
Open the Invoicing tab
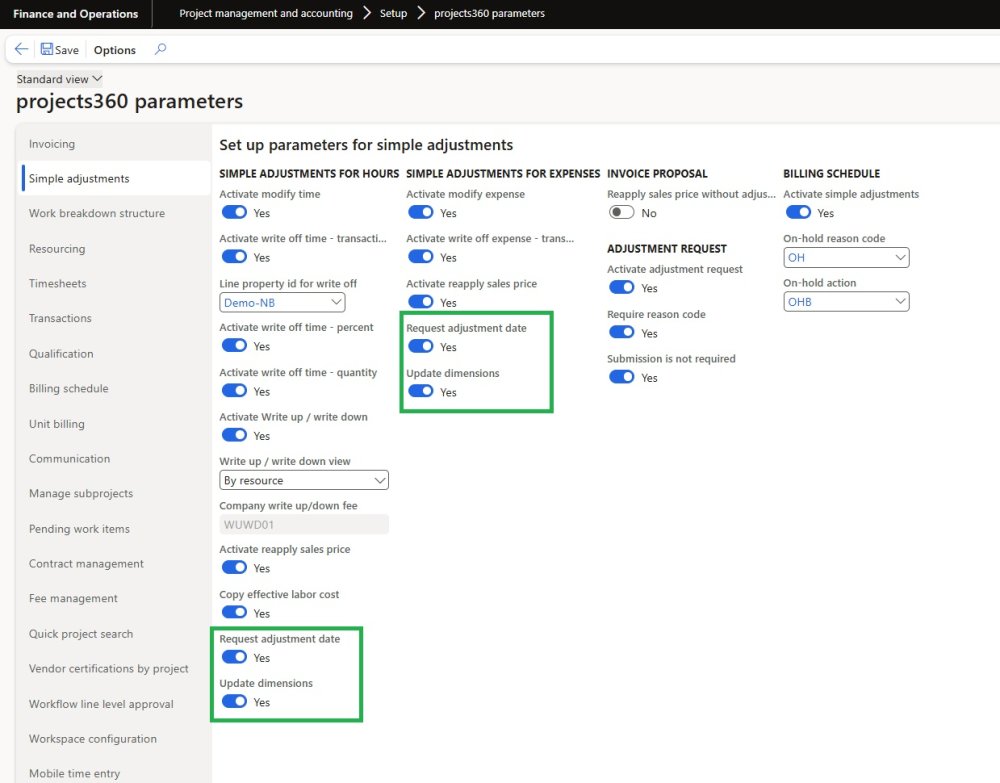(52, 144)
